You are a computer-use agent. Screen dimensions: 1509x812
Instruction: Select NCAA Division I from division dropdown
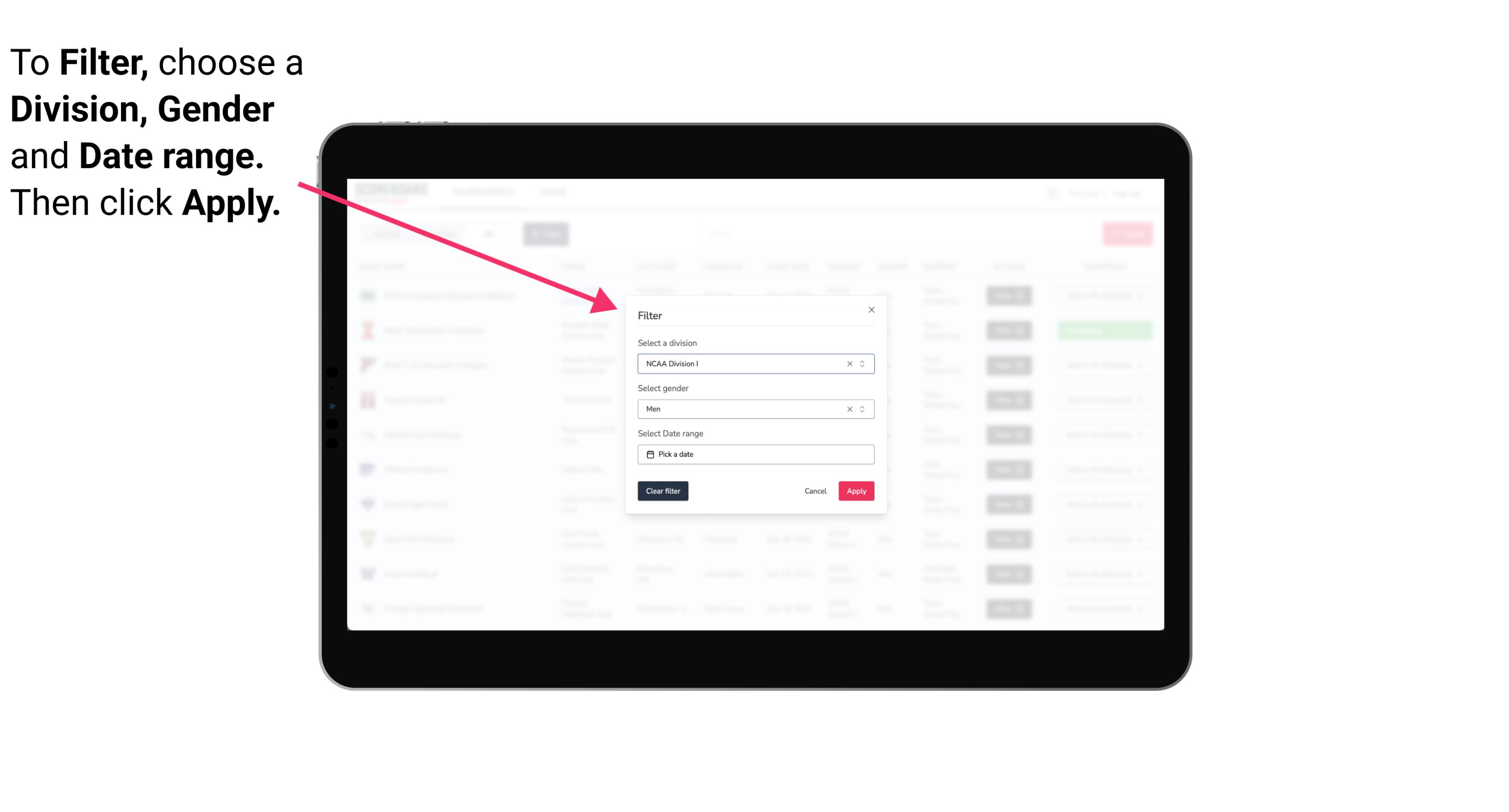755,363
